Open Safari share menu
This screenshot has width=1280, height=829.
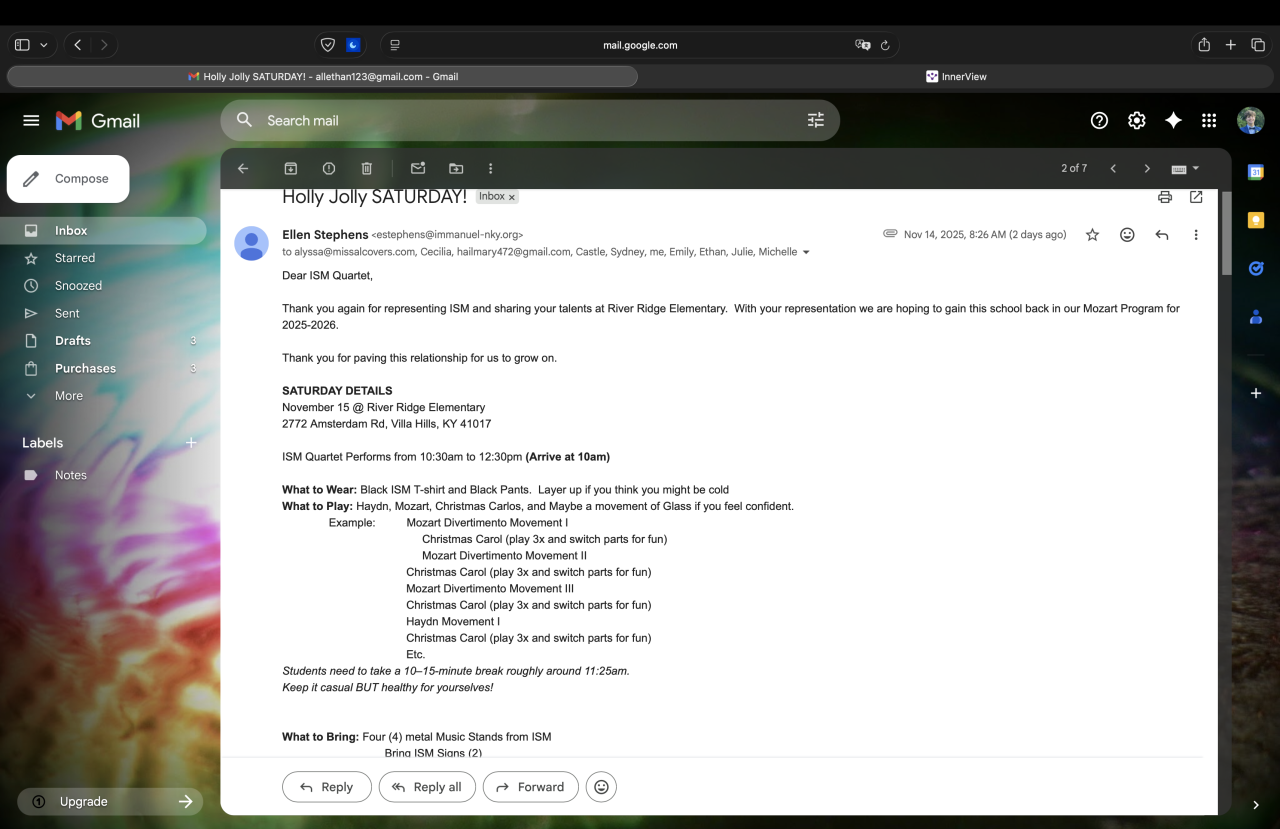point(1204,45)
